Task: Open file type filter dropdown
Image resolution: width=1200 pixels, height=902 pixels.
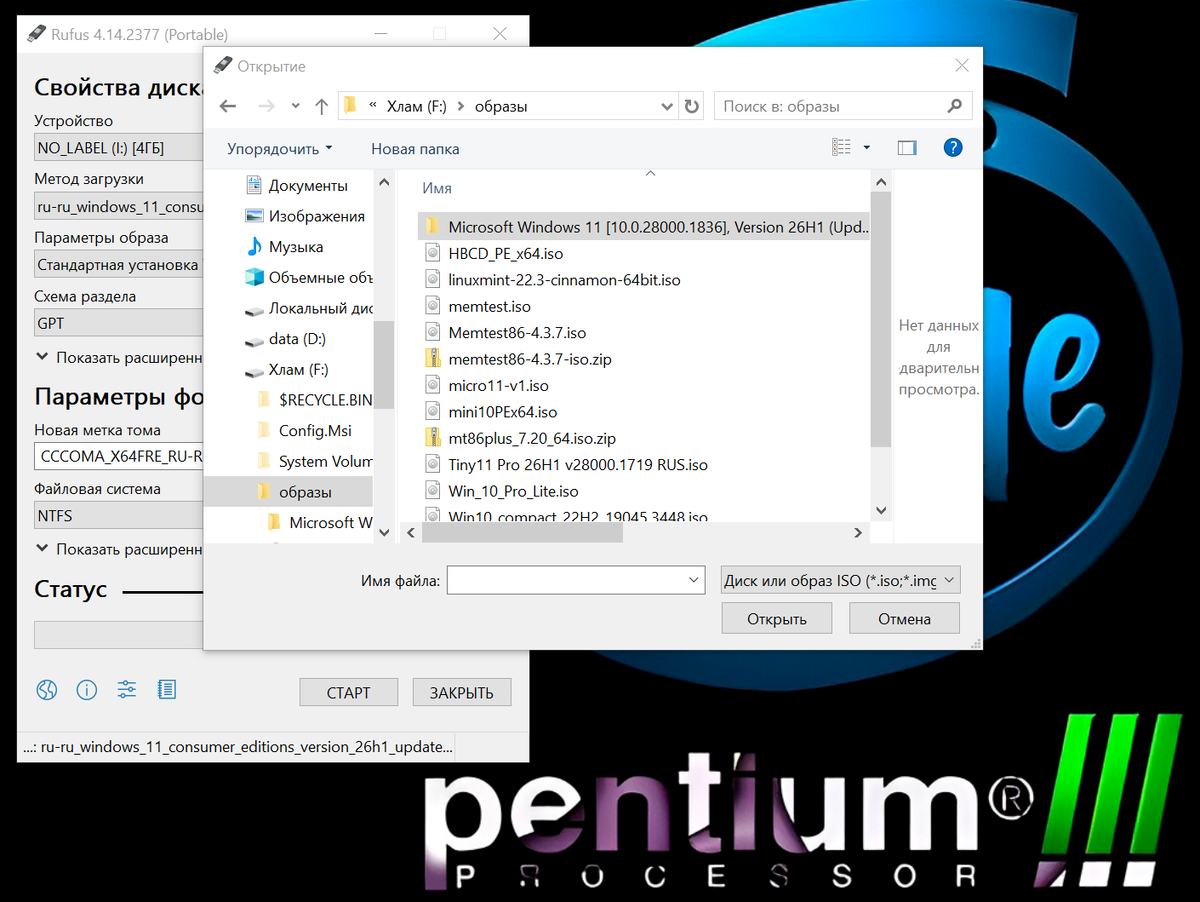Action: (840, 580)
